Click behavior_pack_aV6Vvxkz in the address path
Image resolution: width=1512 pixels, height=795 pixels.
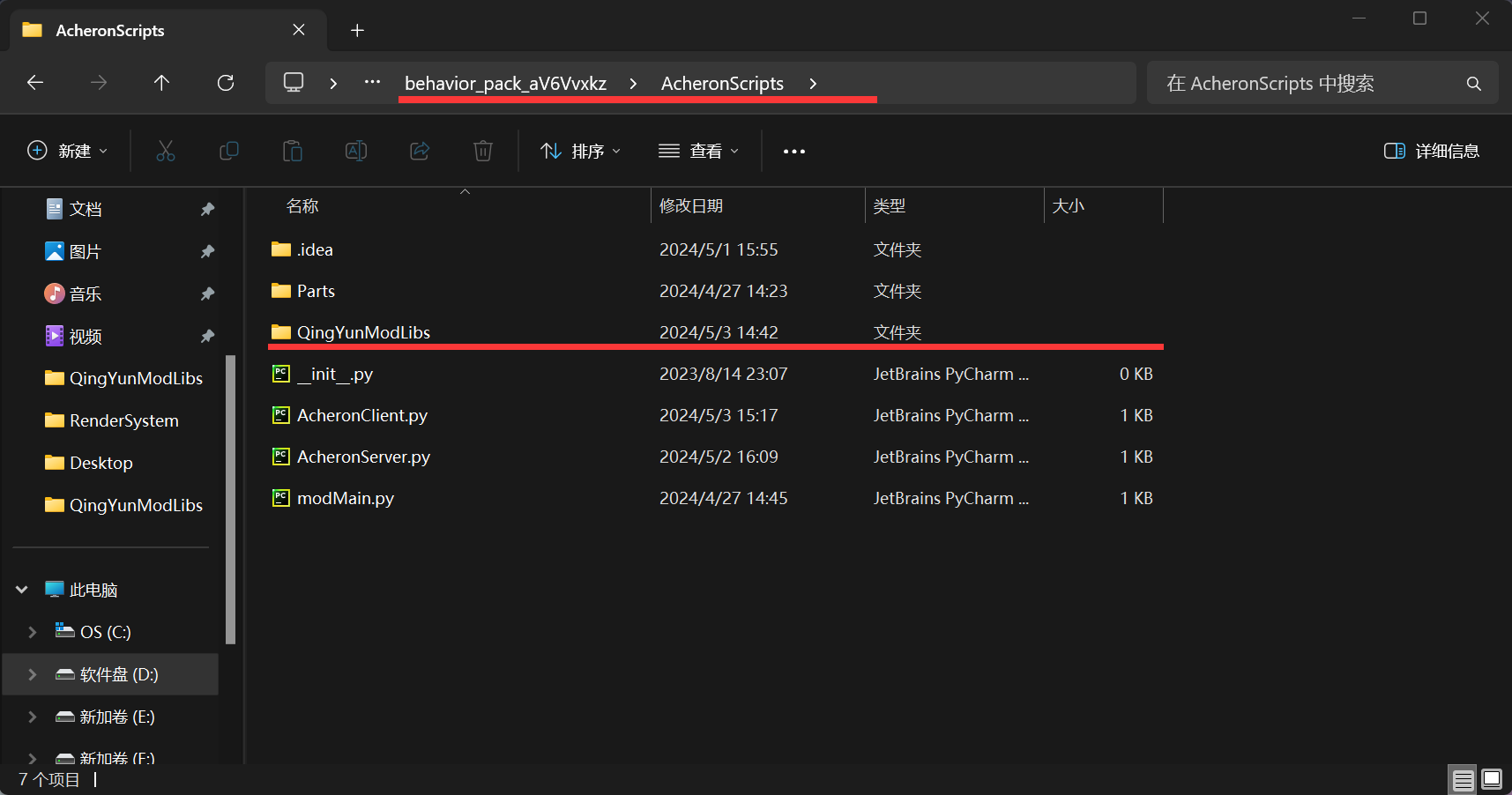click(505, 83)
